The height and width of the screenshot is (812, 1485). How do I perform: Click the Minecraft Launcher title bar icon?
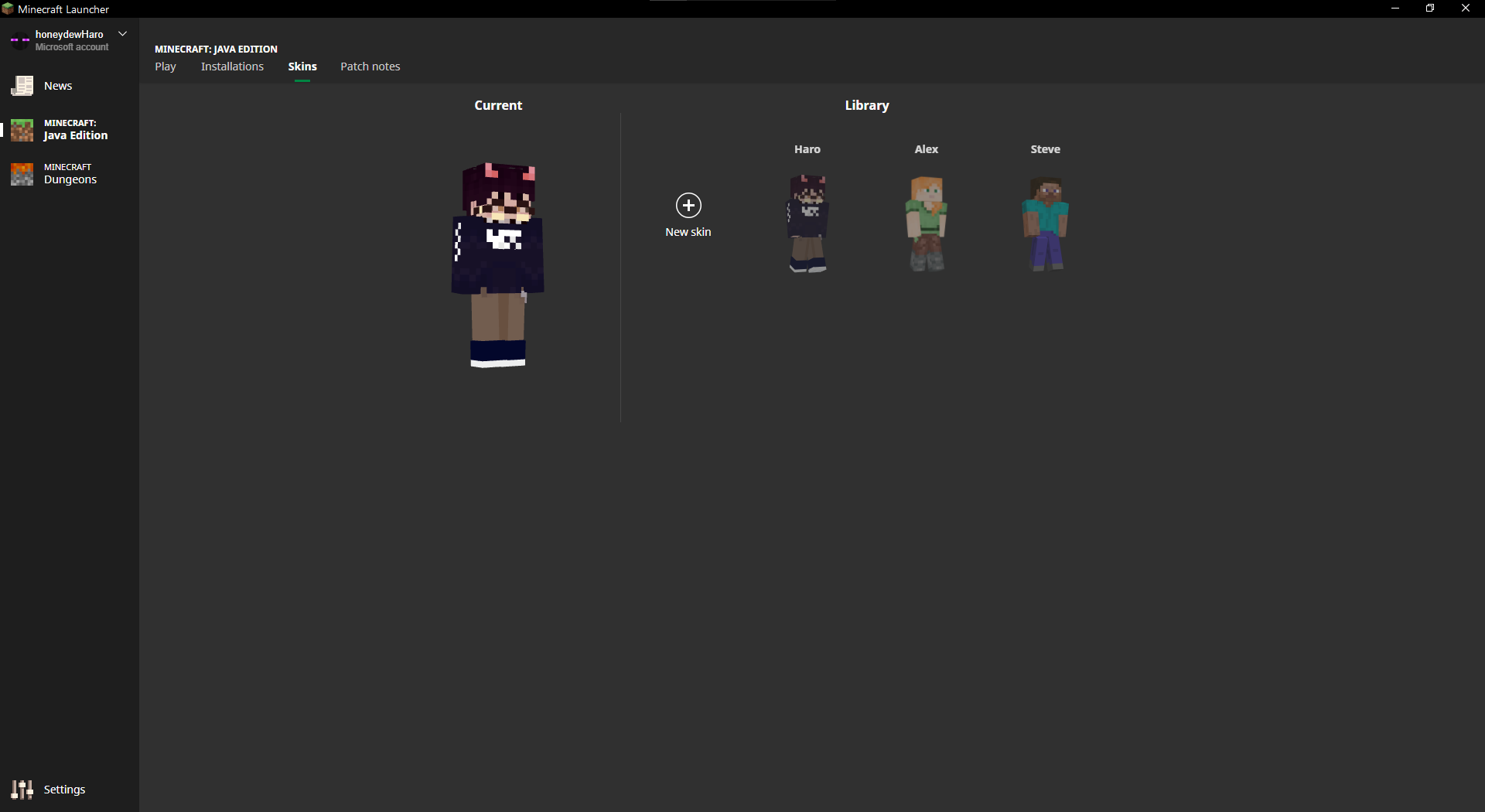[x=8, y=9]
